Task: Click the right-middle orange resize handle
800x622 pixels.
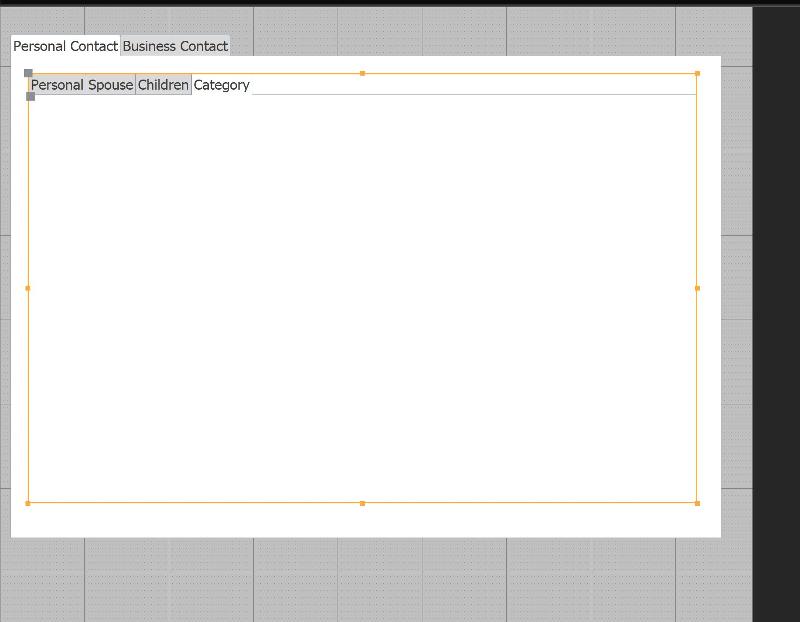Action: click(696, 288)
